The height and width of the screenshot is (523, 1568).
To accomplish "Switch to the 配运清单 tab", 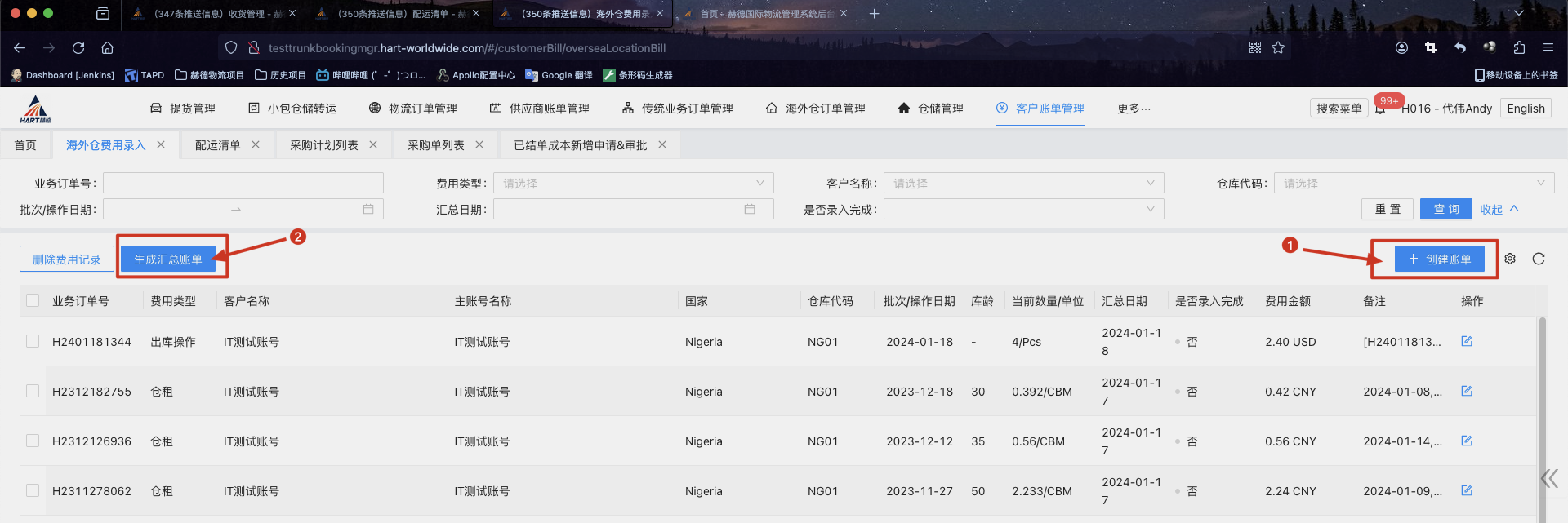I will (217, 145).
